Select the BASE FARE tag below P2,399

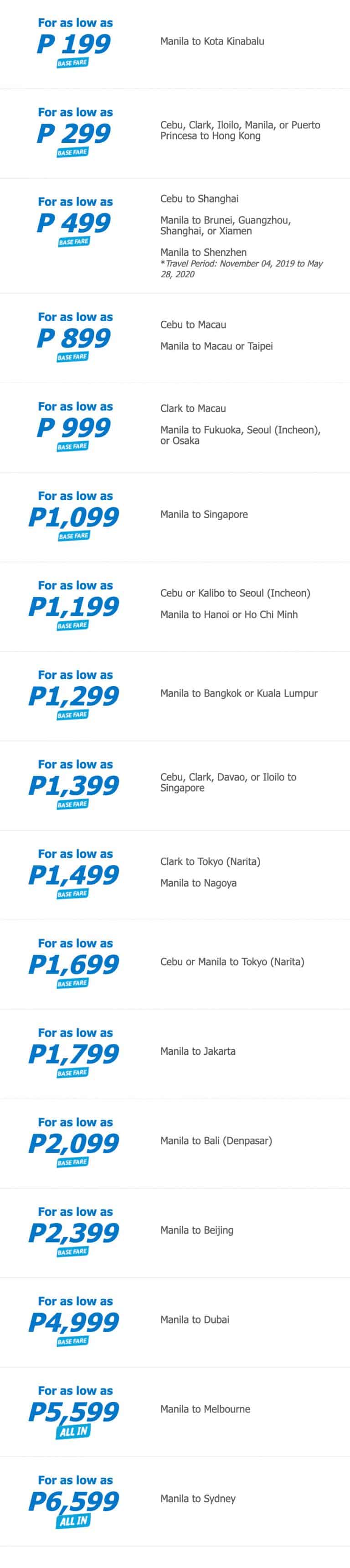pos(73,1251)
